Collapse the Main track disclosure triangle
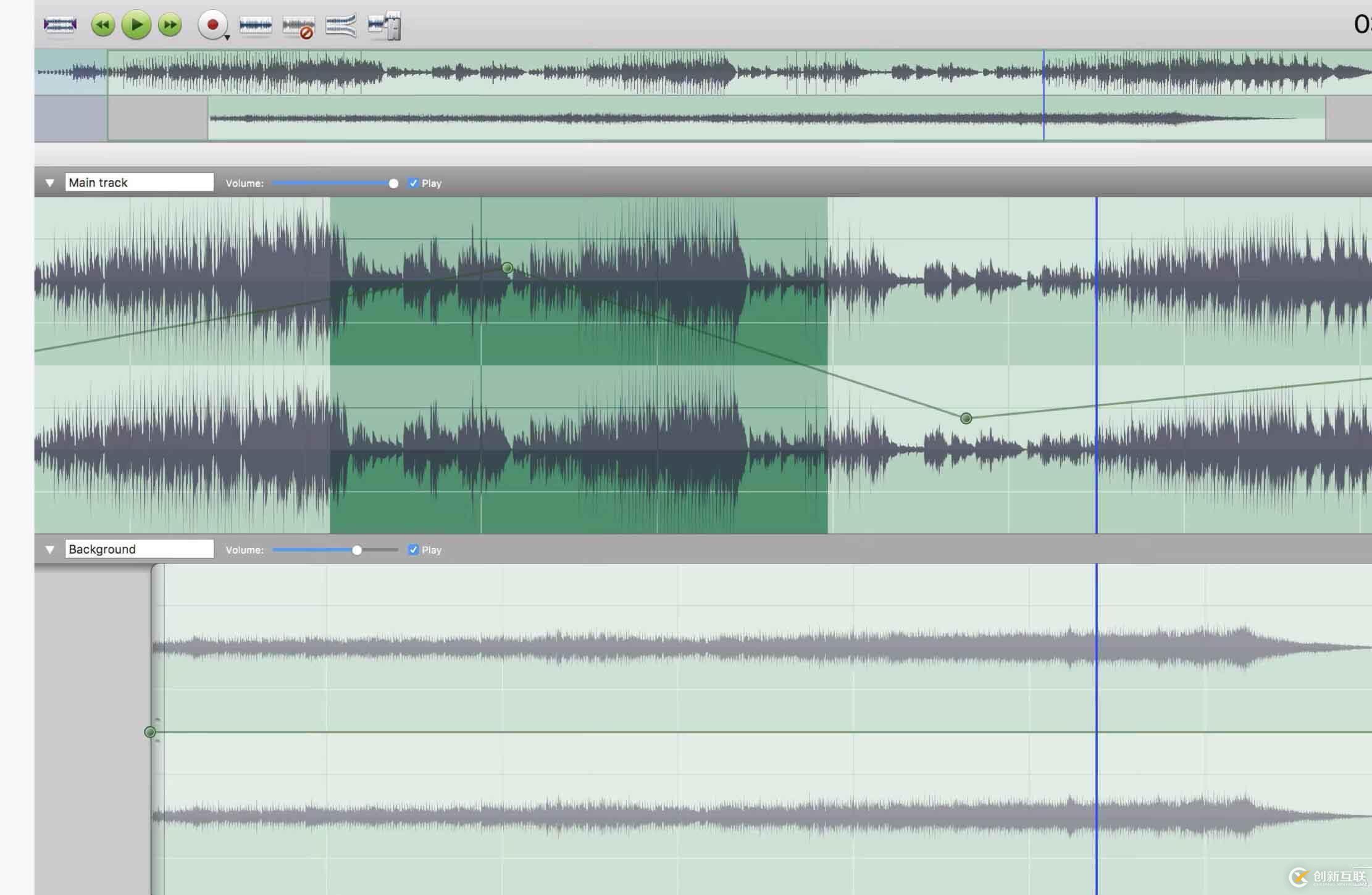1372x895 pixels. tap(50, 183)
